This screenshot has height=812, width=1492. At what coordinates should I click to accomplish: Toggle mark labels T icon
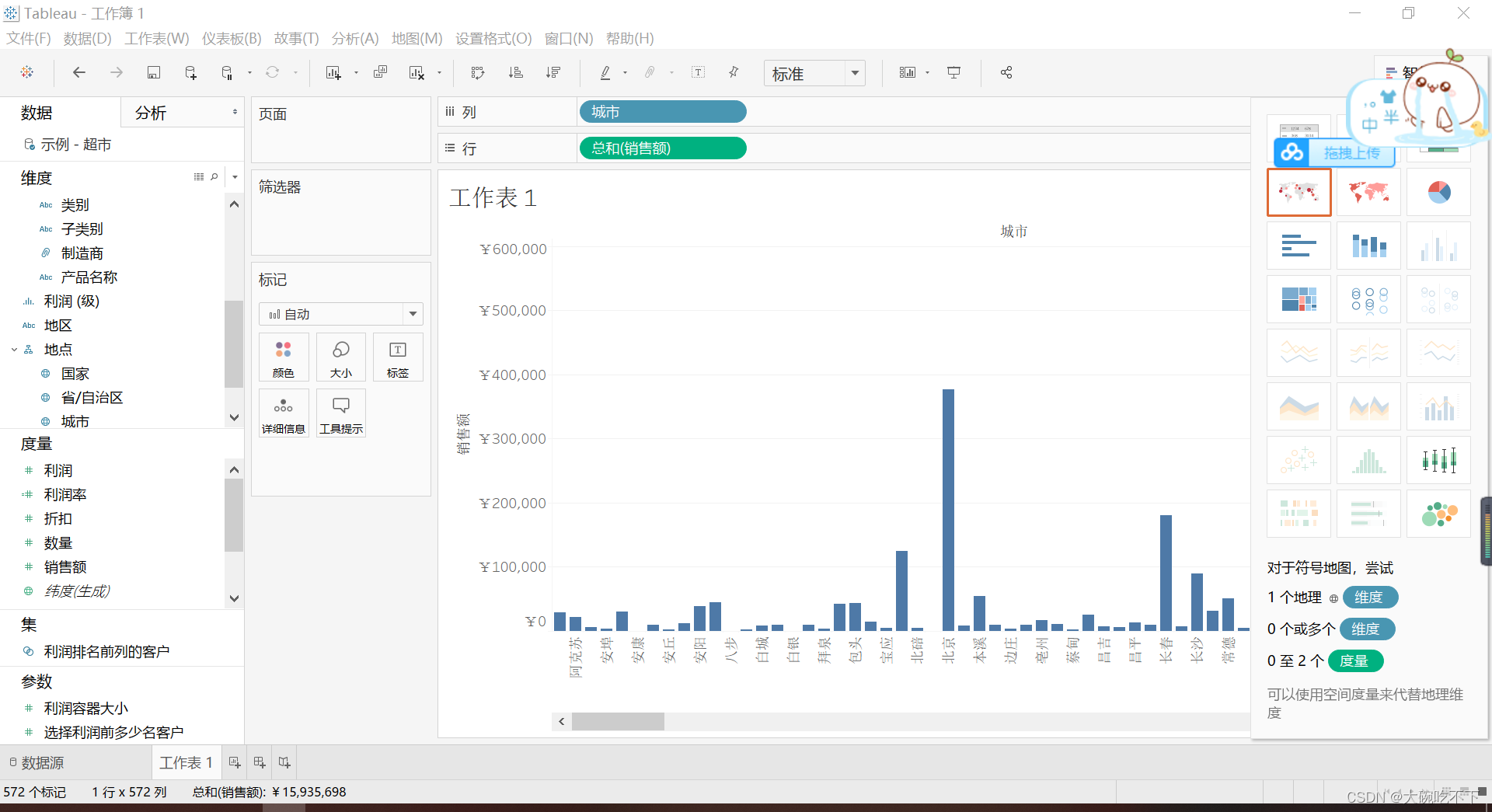coord(698,72)
